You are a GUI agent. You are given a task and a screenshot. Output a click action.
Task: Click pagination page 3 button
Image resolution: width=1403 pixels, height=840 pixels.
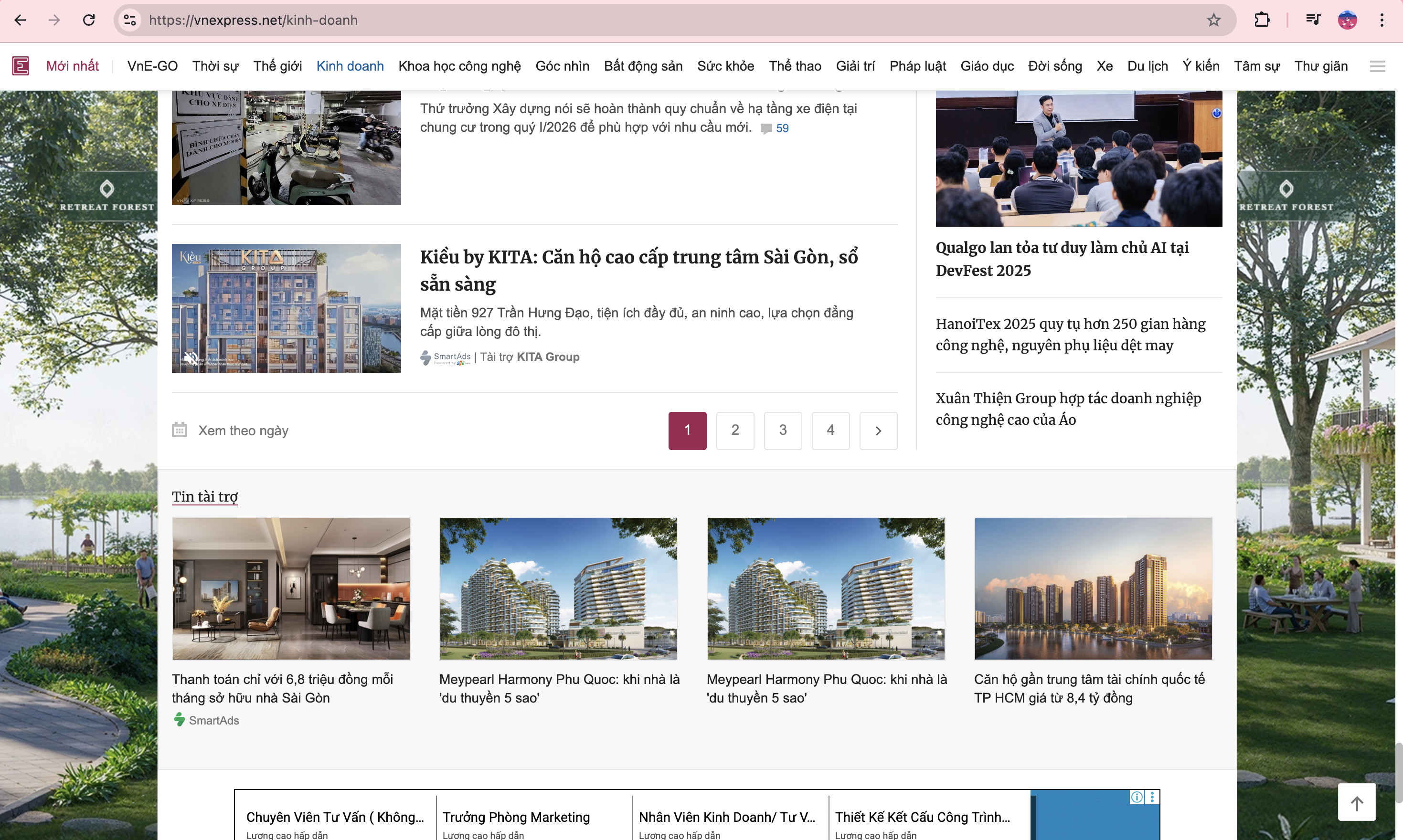click(x=783, y=430)
